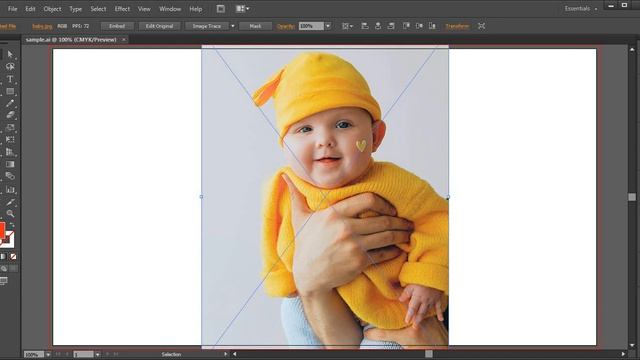Open the Transform panel link

(457, 26)
